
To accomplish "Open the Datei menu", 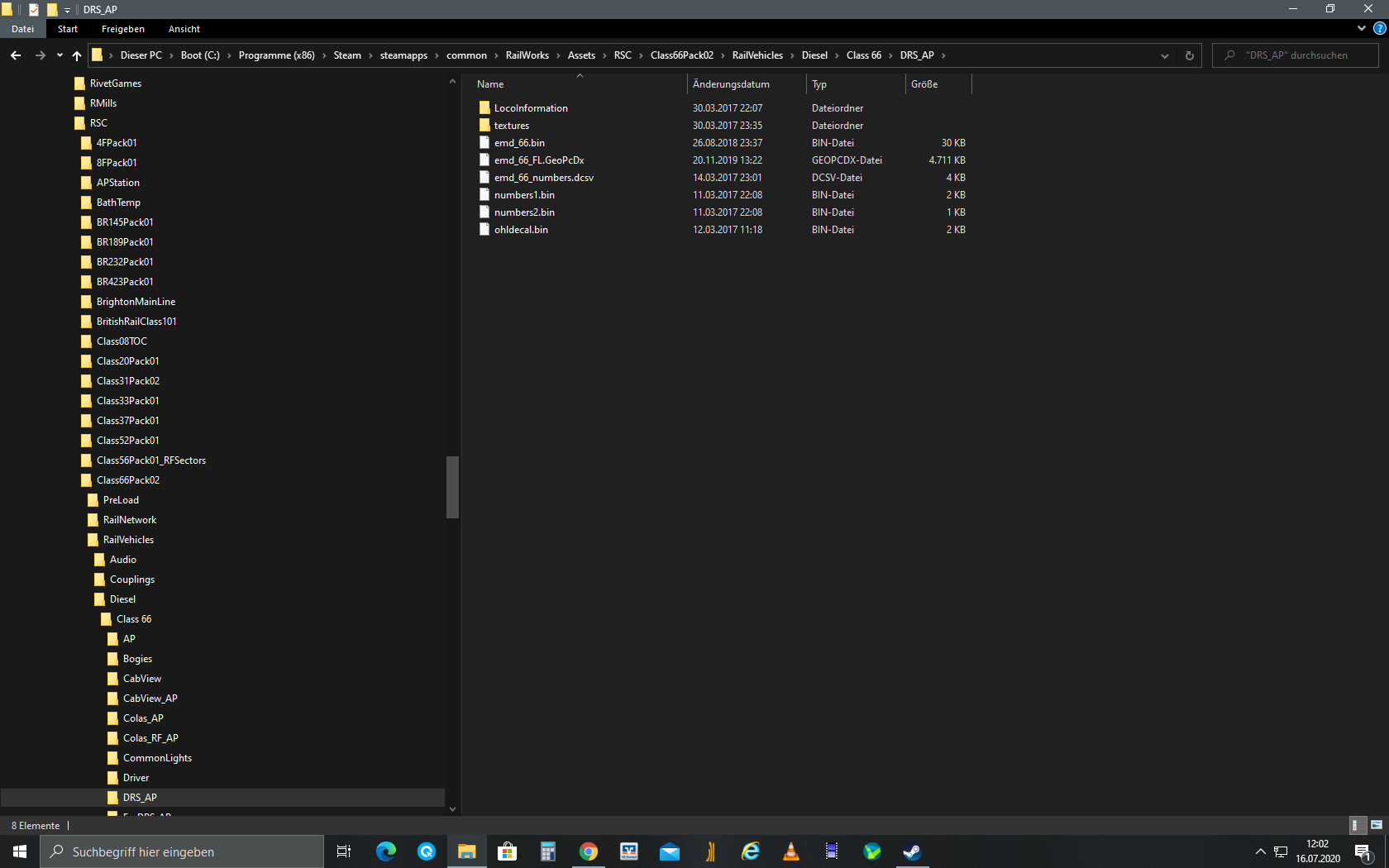I will 22,29.
